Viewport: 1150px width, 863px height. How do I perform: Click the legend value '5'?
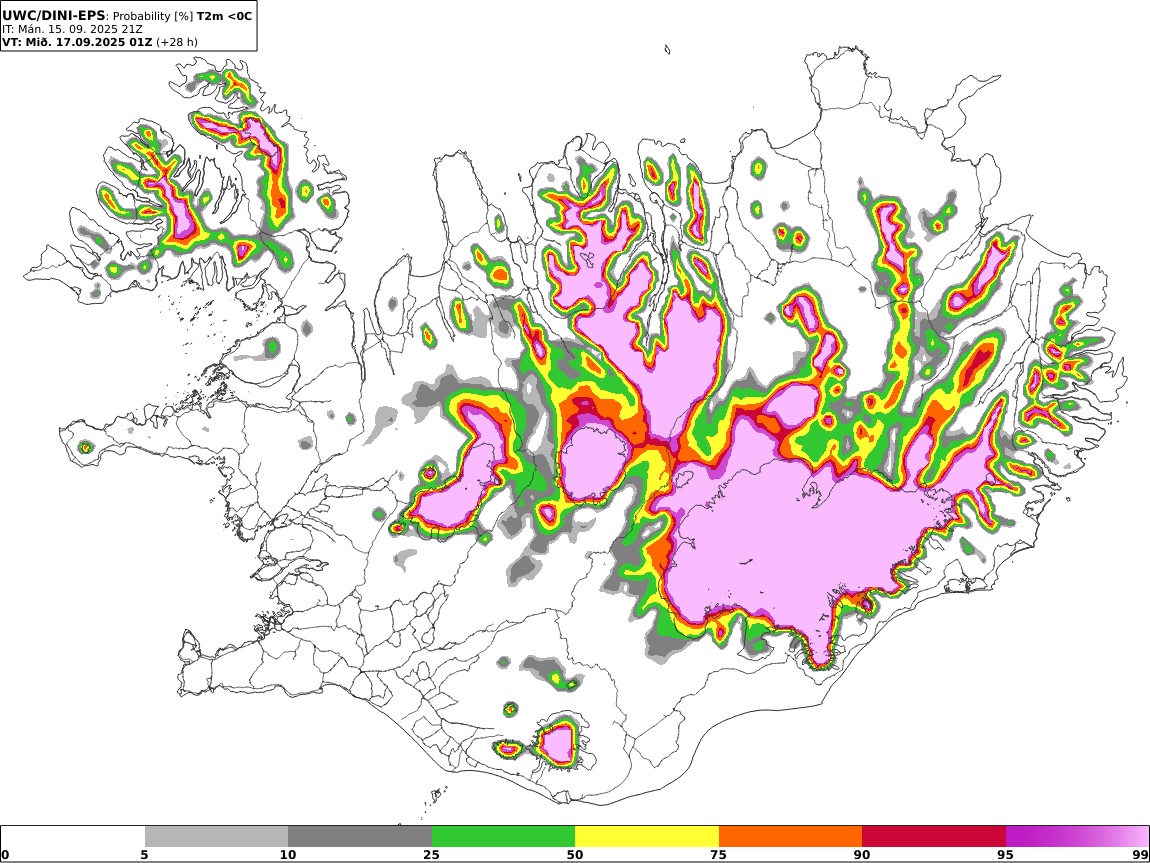[x=144, y=855]
